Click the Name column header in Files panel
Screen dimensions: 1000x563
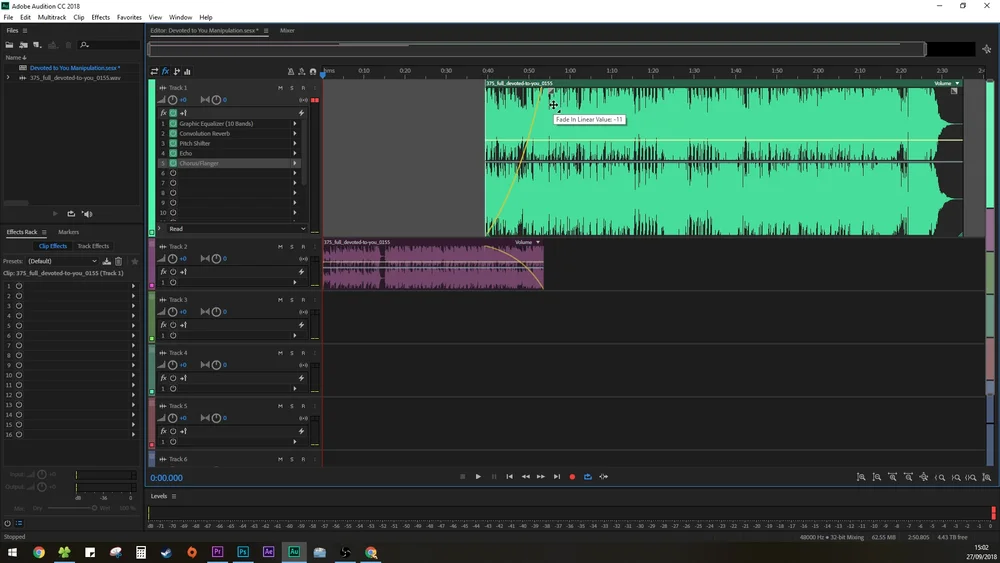point(16,57)
